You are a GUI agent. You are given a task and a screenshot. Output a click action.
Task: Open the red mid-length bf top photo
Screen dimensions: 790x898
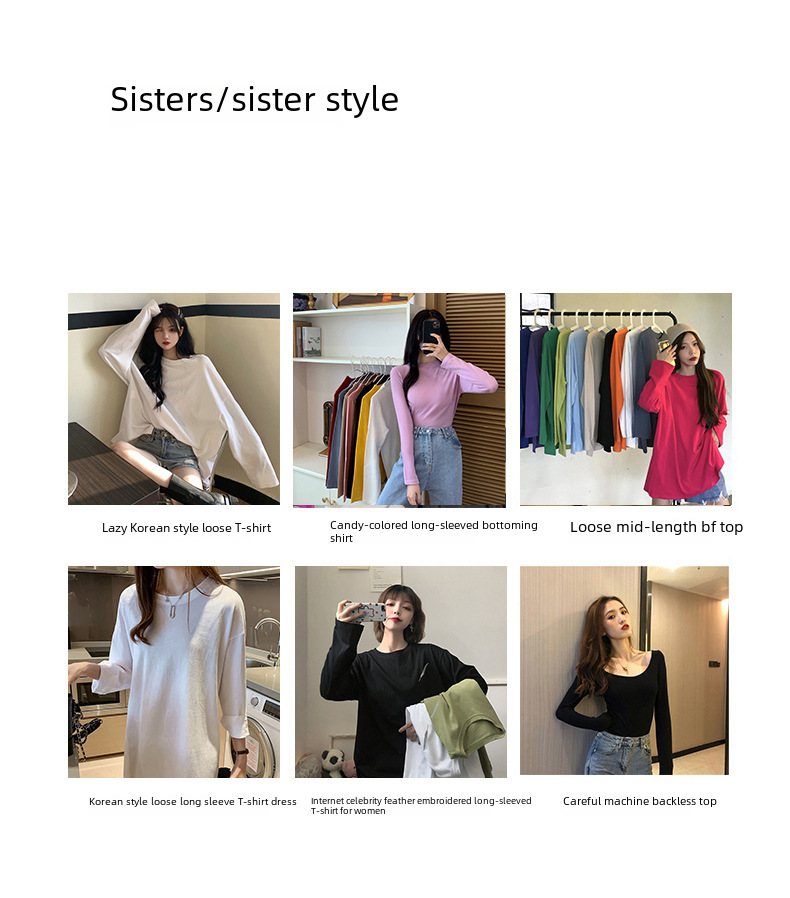coord(626,399)
